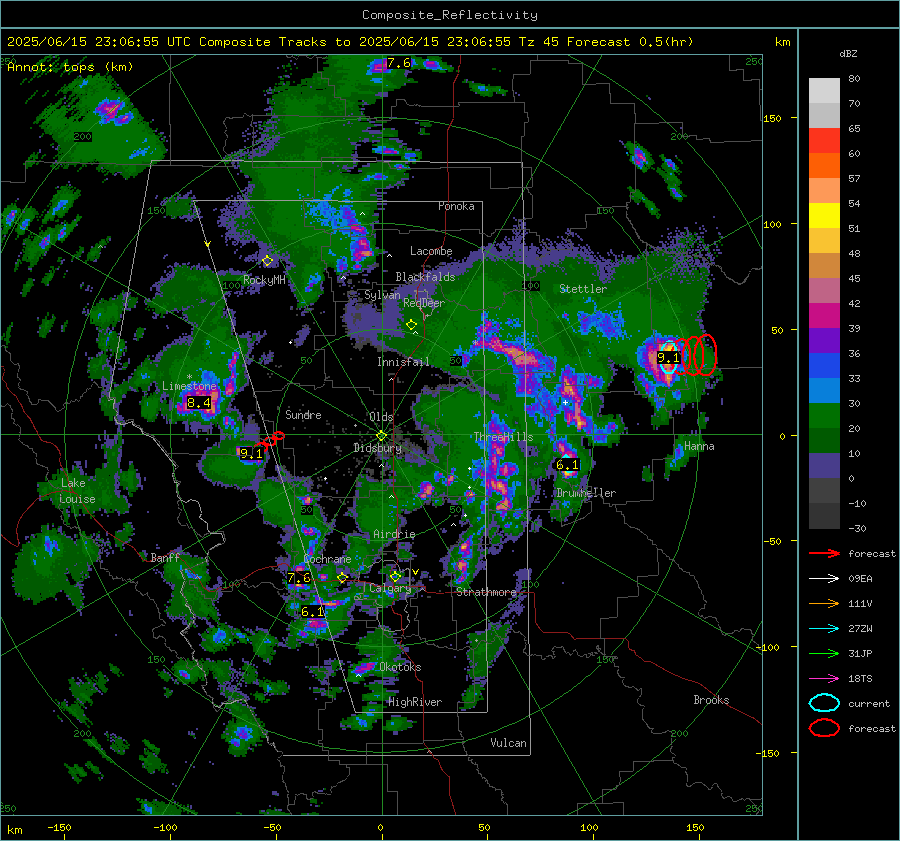Click the yellow diamond marker above Calgary
This screenshot has width=900, height=841.
tap(395, 576)
